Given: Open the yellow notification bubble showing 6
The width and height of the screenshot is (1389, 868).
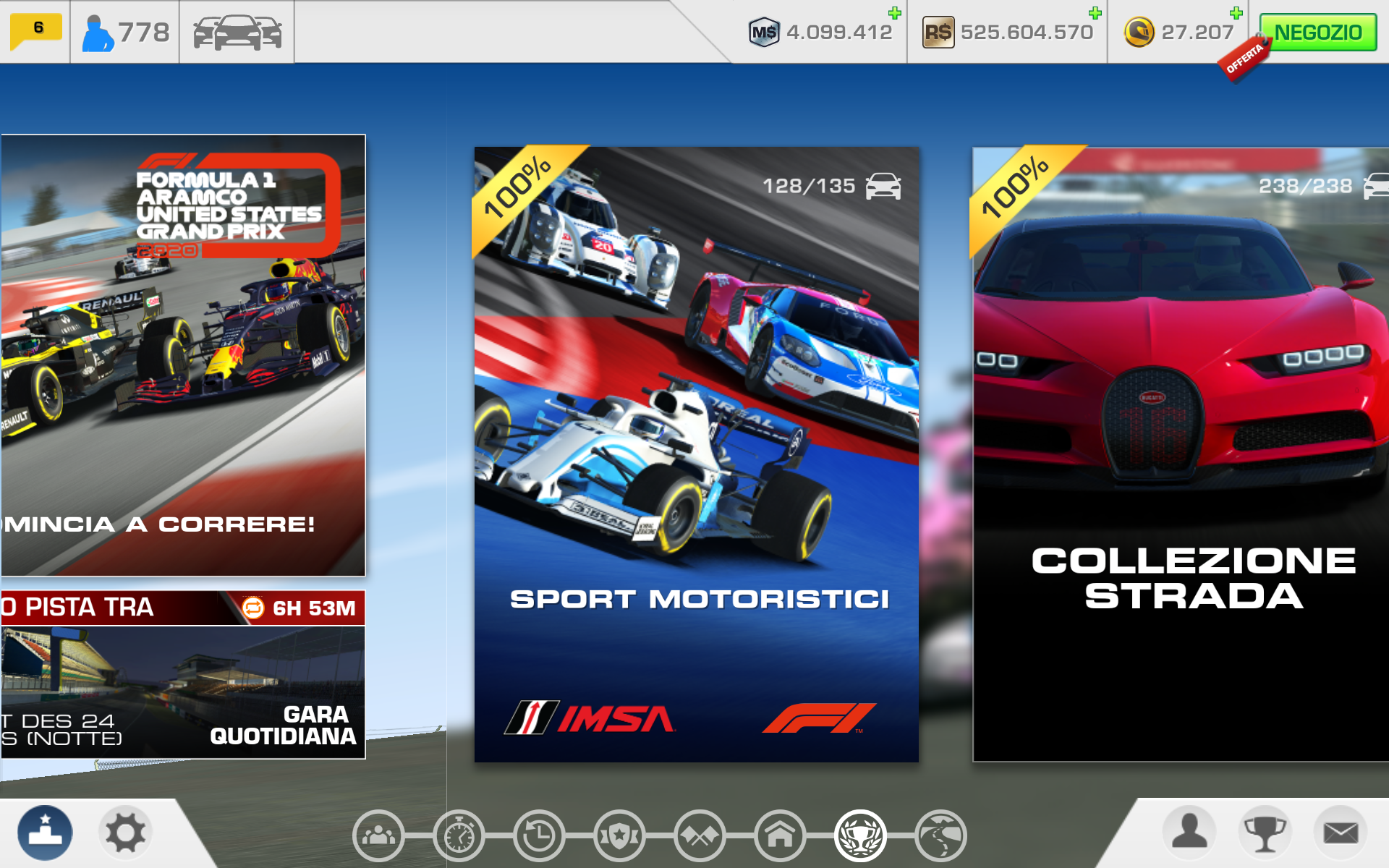Looking at the screenshot, I should point(35,30).
